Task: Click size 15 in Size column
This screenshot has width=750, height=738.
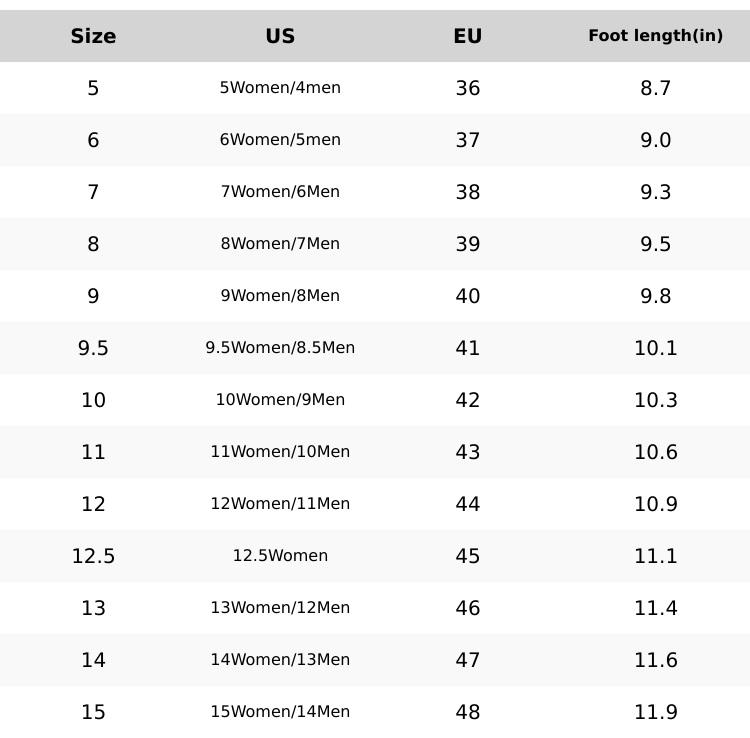Action: tap(93, 712)
